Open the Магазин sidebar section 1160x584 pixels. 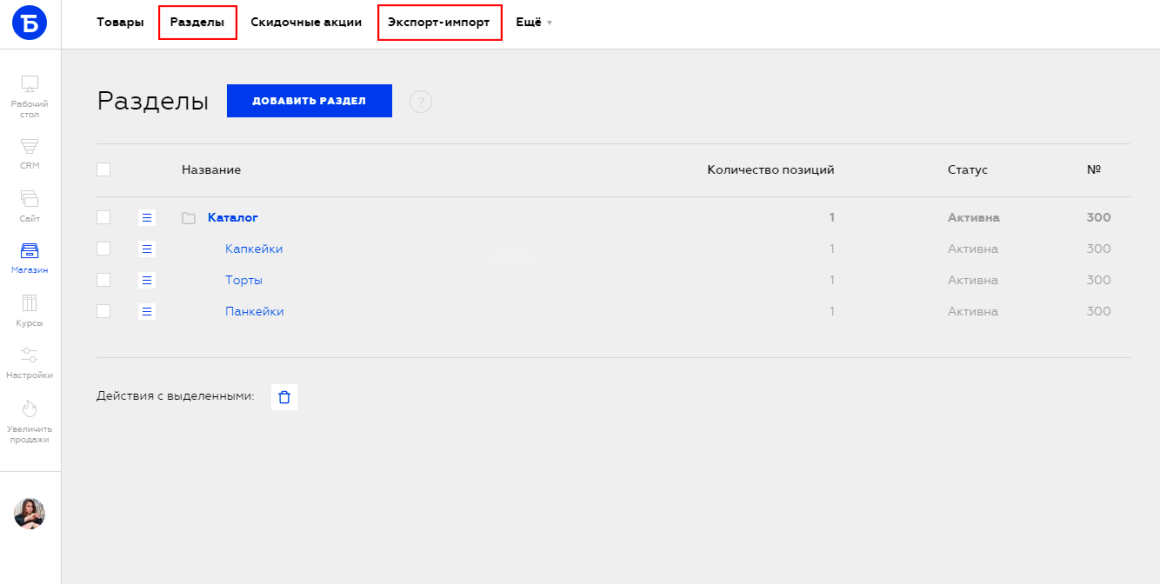pyautogui.click(x=30, y=258)
